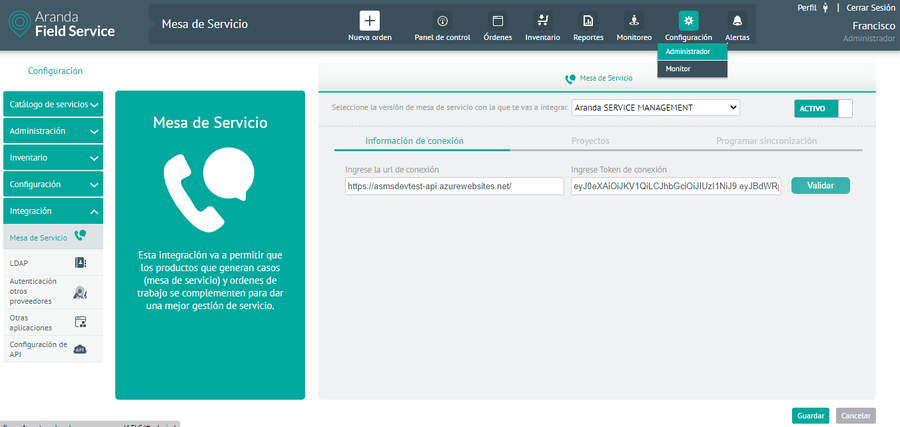This screenshot has height=427, width=900.
Task: Select Configuración de API sidebar item
Action: pos(53,350)
